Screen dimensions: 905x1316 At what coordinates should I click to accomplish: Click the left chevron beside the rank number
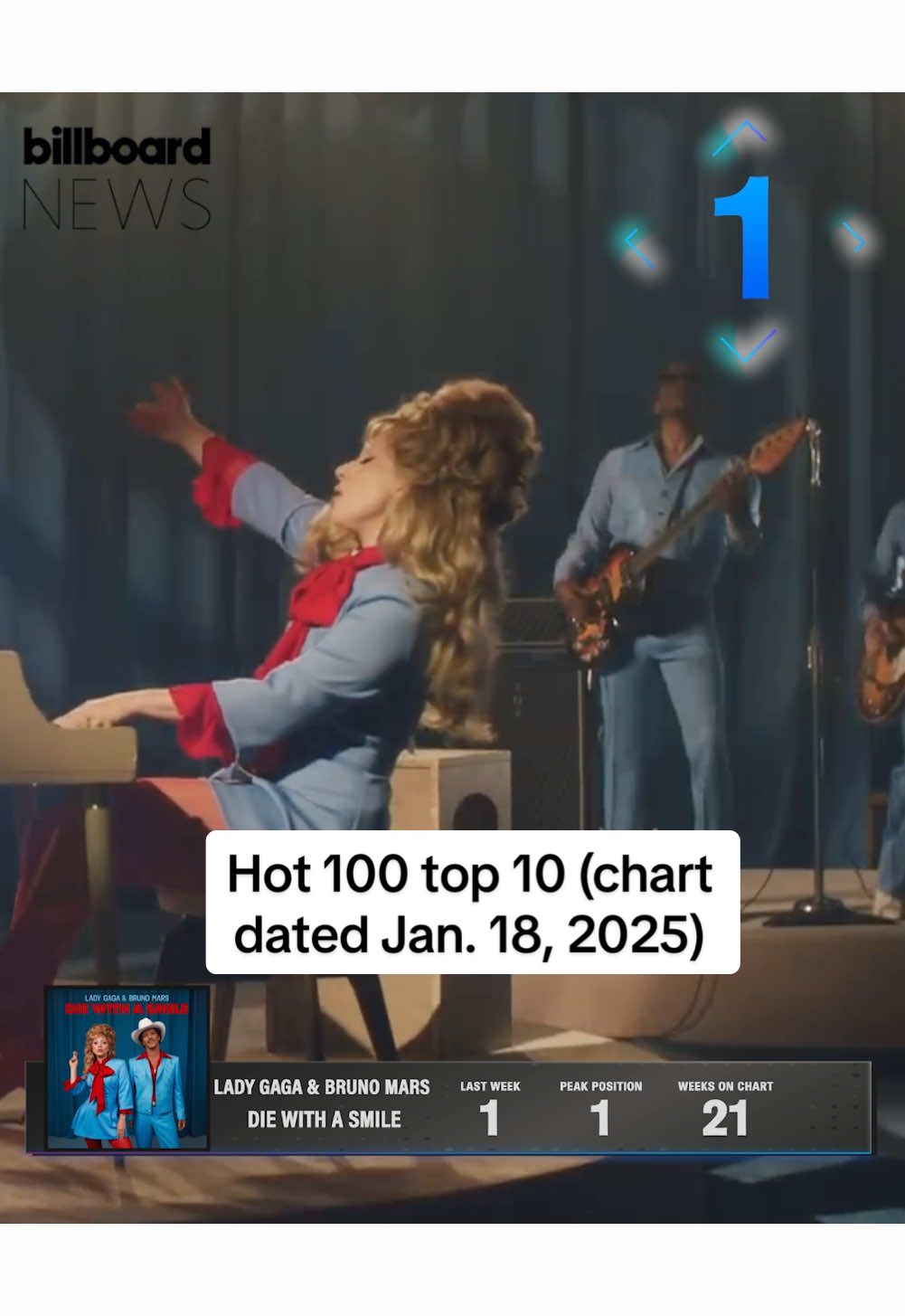(639, 247)
